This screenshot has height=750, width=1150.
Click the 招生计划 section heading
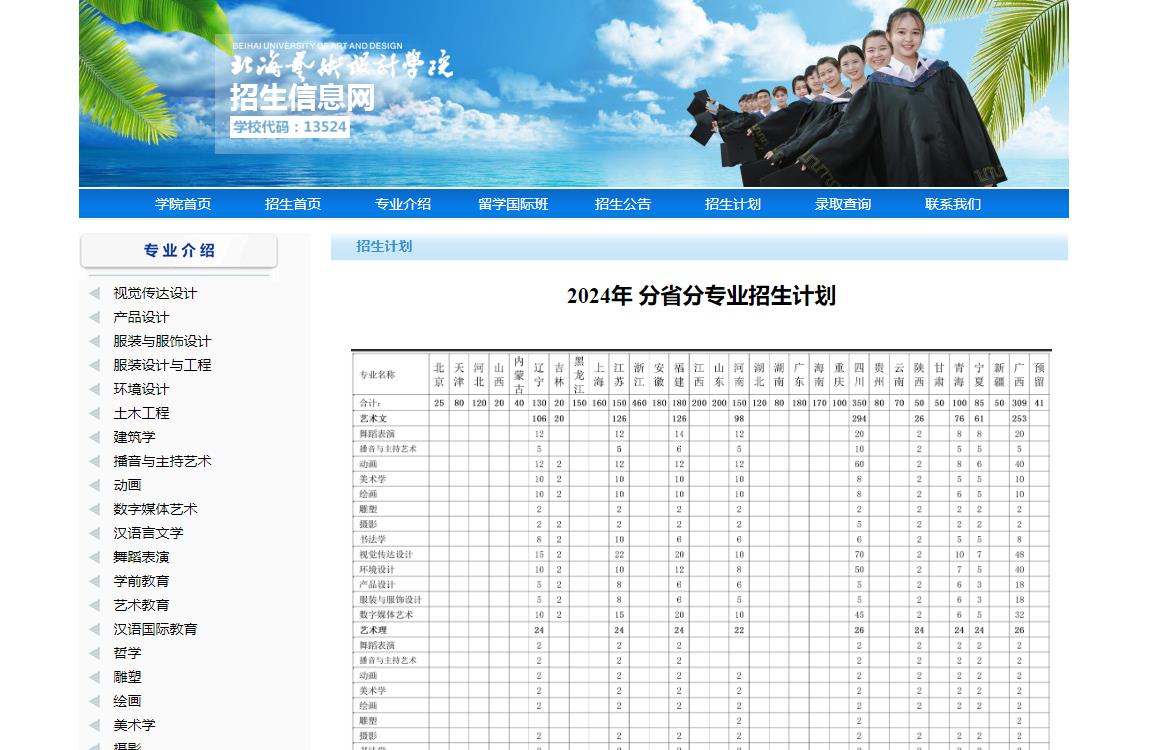384,246
